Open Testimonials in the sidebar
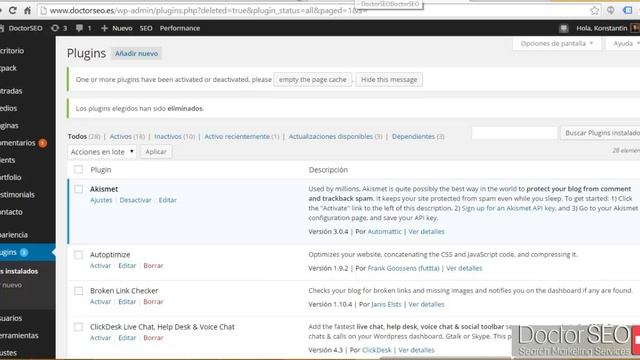Screen dimensions: 640x360 18,195
